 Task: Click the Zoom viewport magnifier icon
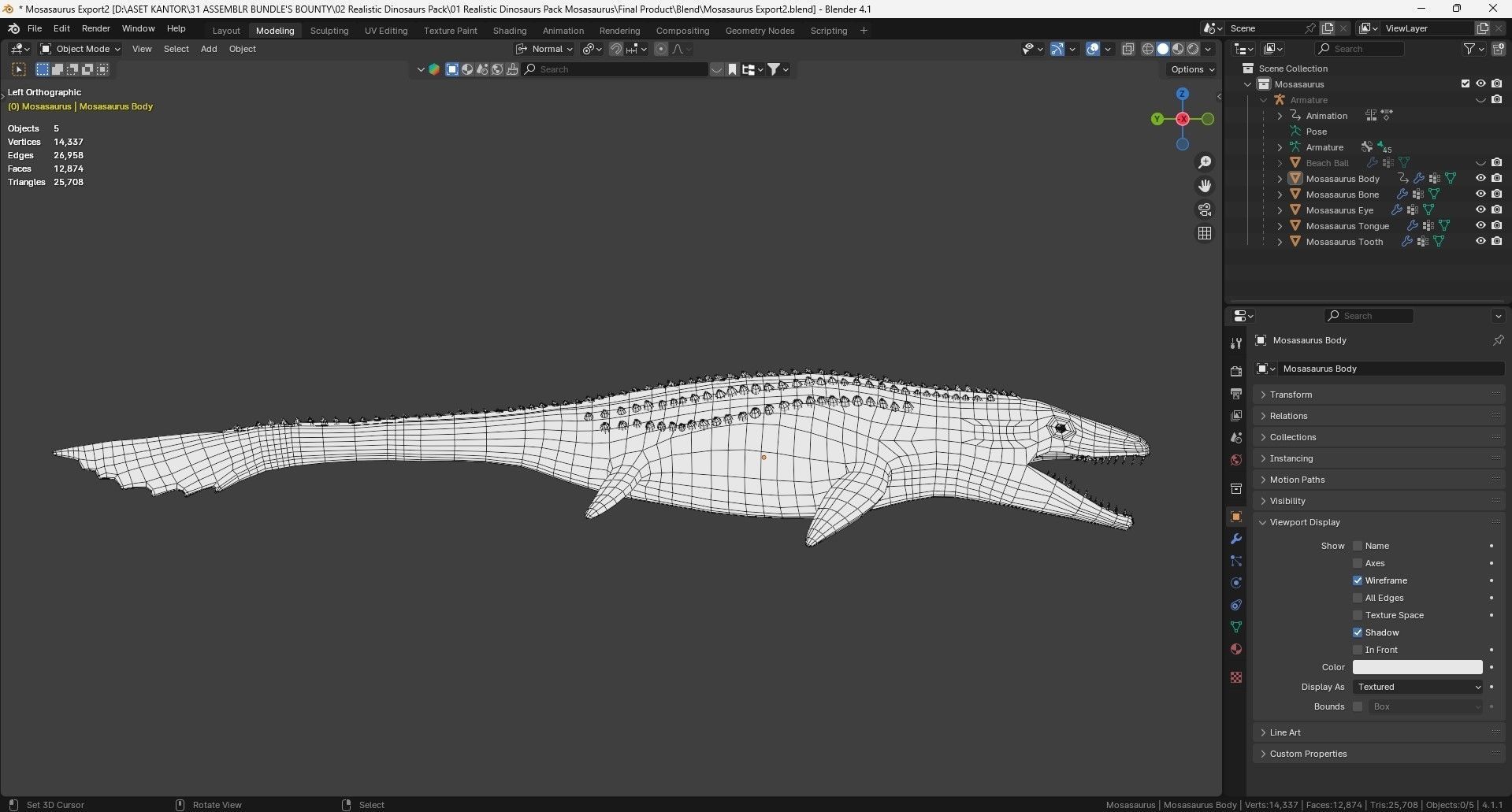point(1205,162)
